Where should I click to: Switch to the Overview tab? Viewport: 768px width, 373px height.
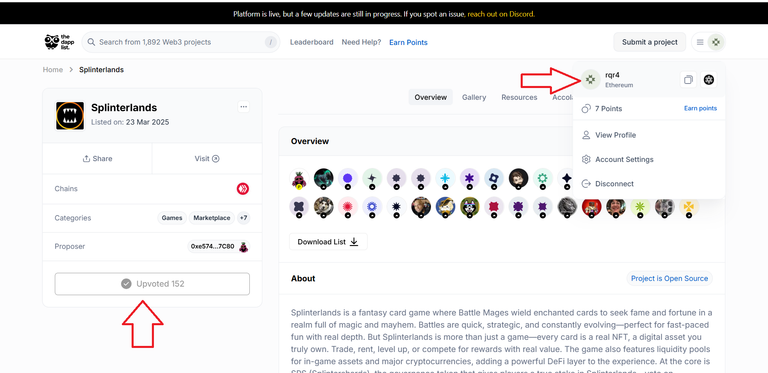coord(431,97)
